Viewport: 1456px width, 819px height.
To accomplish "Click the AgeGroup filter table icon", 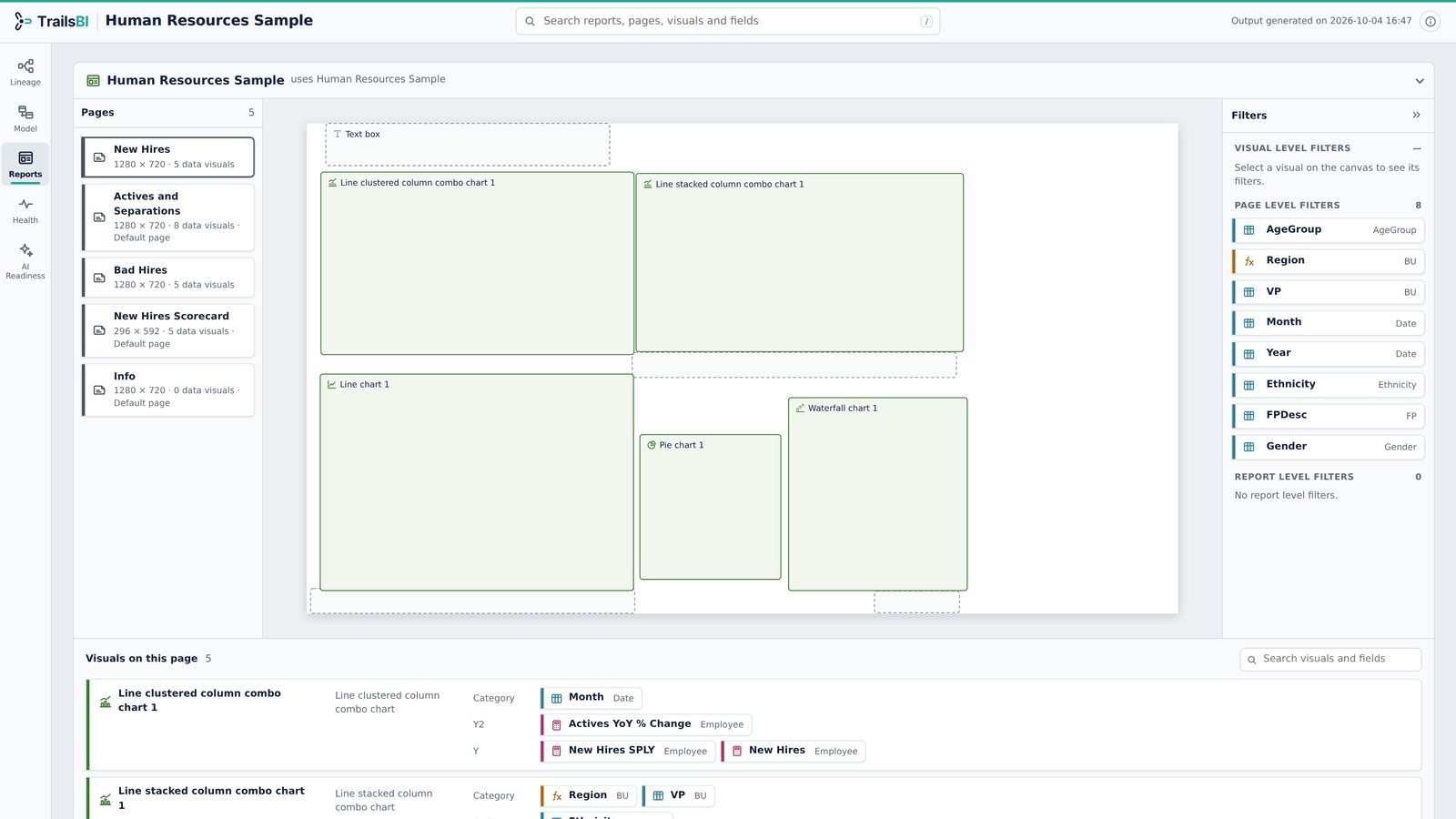I will [x=1249, y=230].
